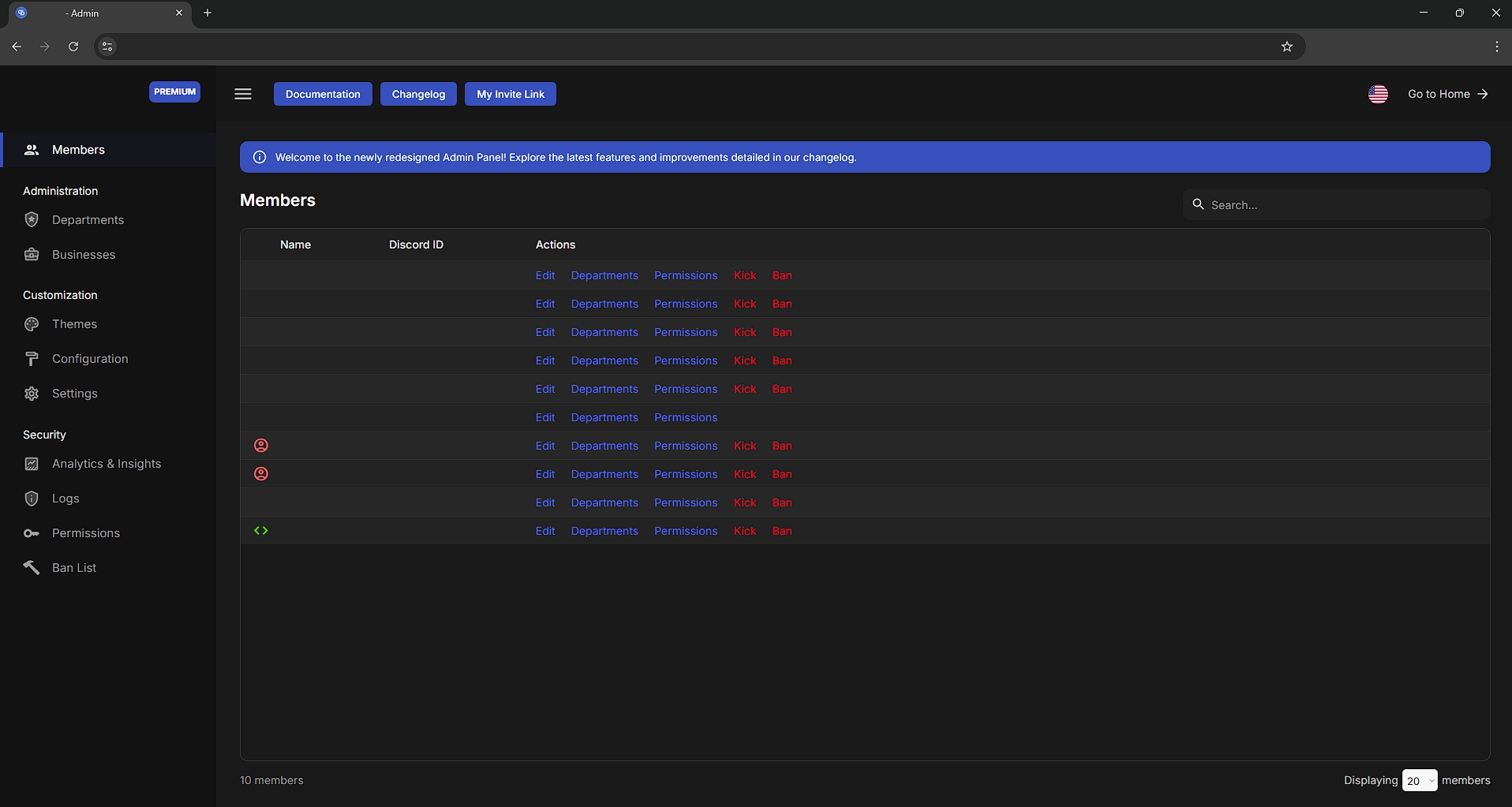The width and height of the screenshot is (1512, 807).
Task: Click the Departments shield icon in sidebar
Action: click(32, 220)
